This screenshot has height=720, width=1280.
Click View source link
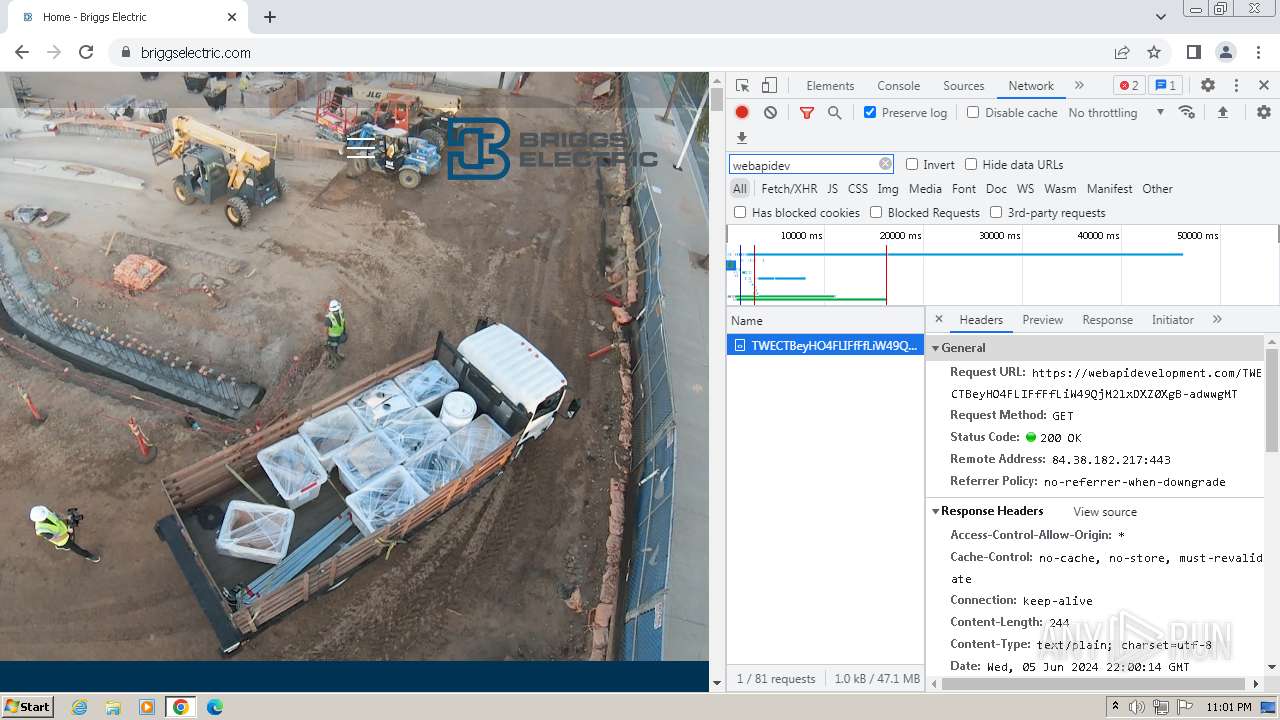[x=1105, y=511]
